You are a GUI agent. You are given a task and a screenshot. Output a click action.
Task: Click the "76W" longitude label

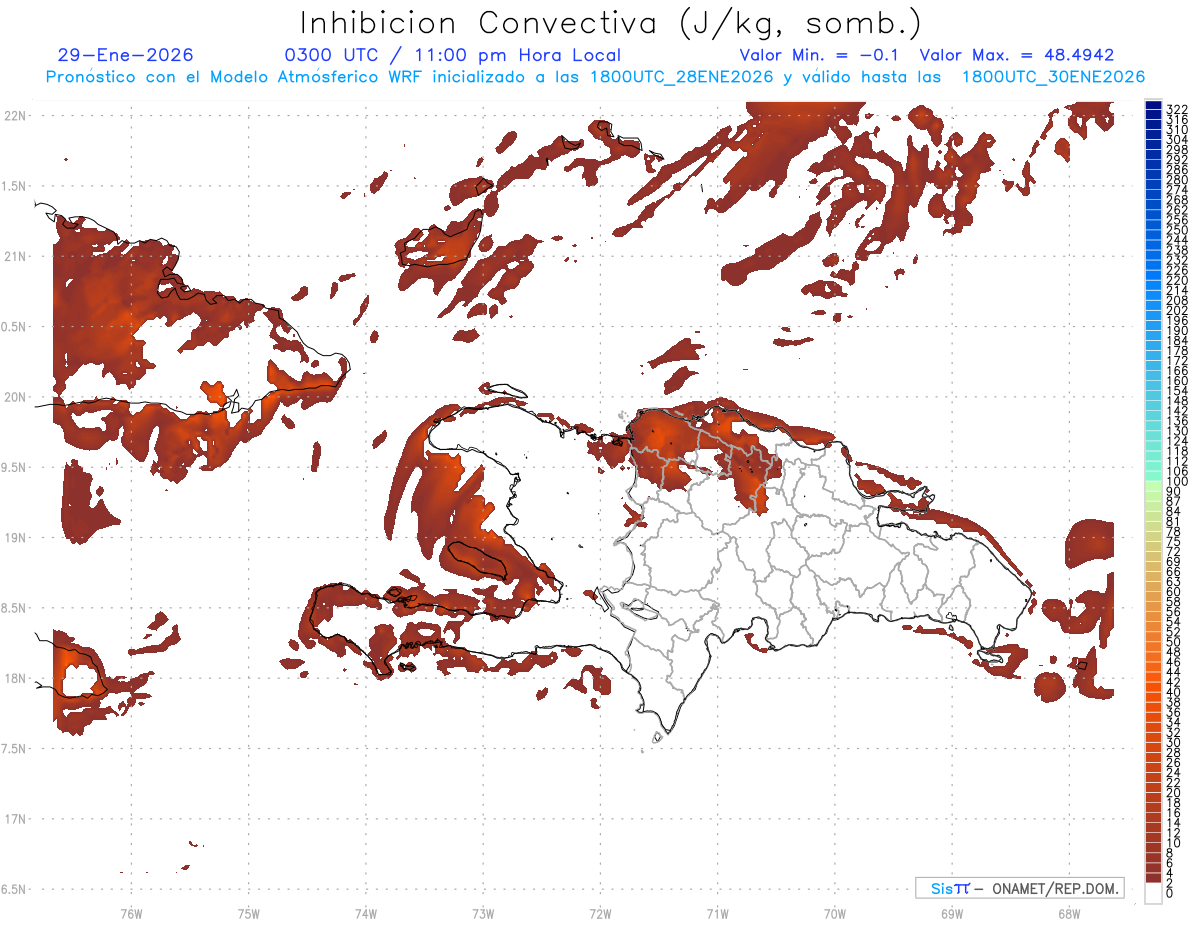tap(131, 913)
